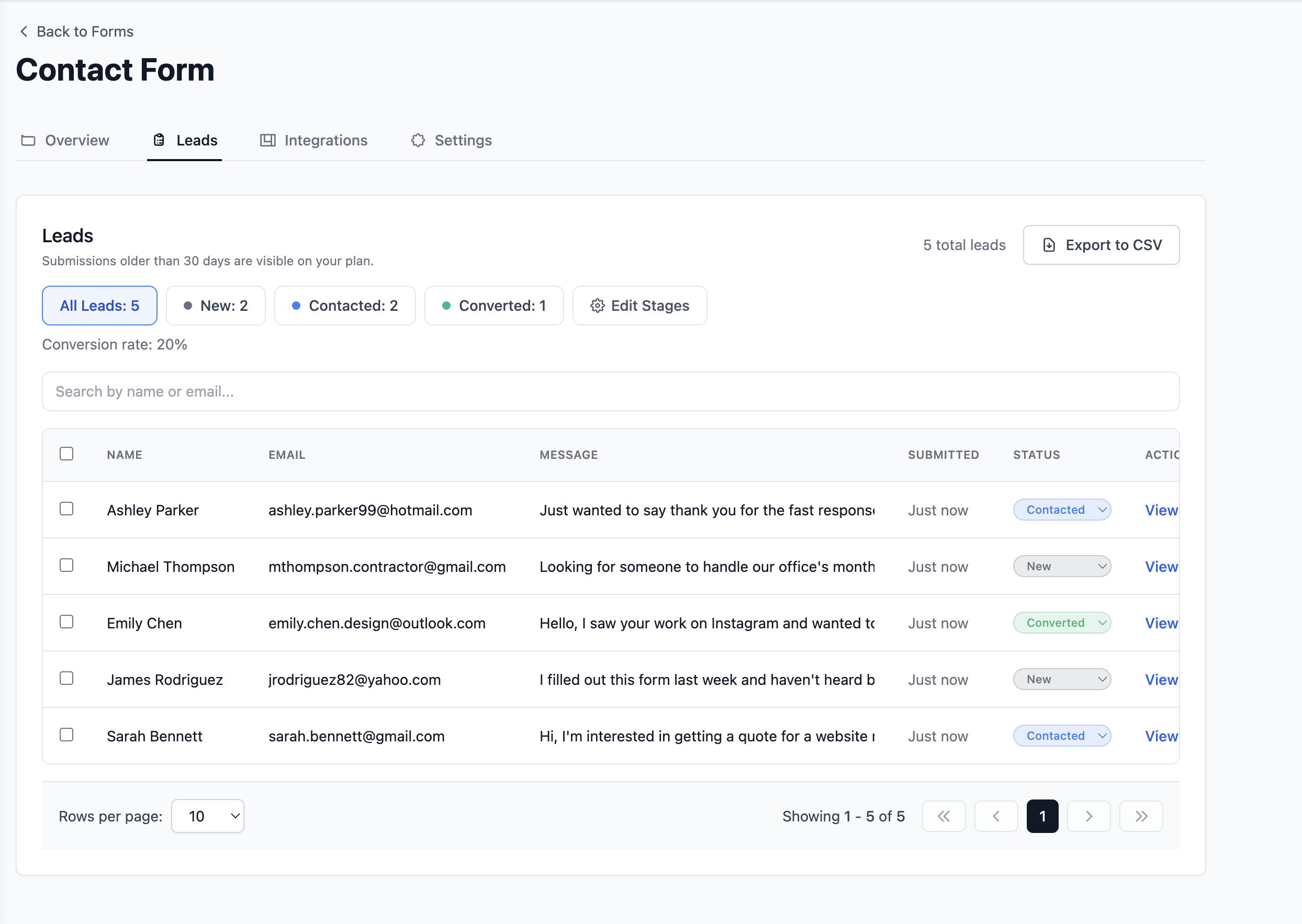
Task: Click the Export to CSV file icon
Action: coord(1049,245)
